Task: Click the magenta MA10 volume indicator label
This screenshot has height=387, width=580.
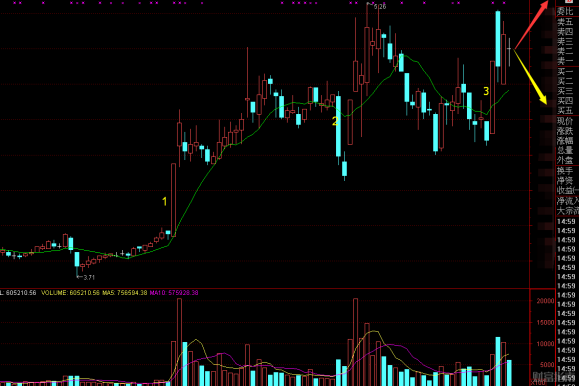Action: pyautogui.click(x=174, y=293)
